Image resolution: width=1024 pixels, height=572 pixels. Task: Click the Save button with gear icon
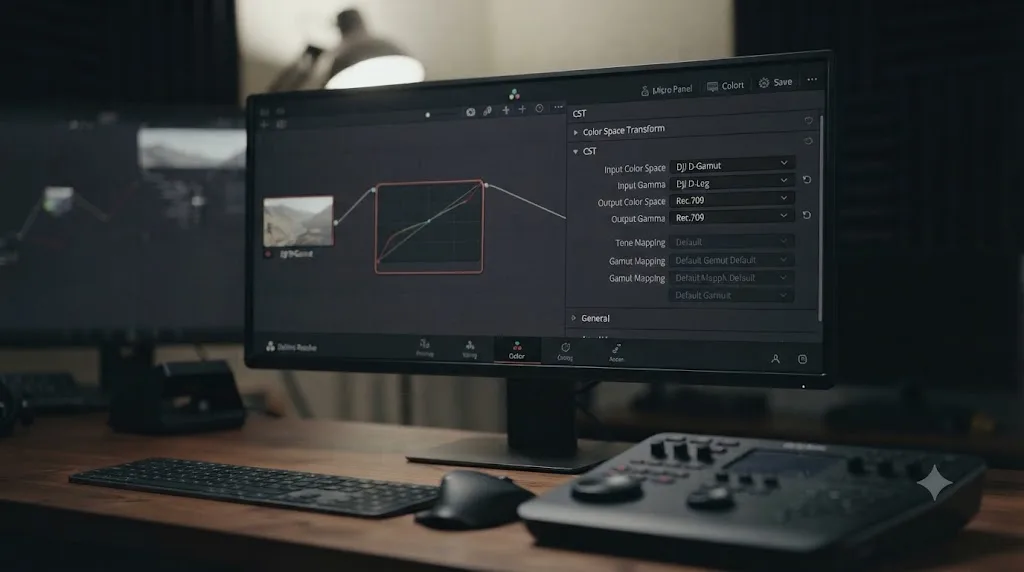[775, 82]
